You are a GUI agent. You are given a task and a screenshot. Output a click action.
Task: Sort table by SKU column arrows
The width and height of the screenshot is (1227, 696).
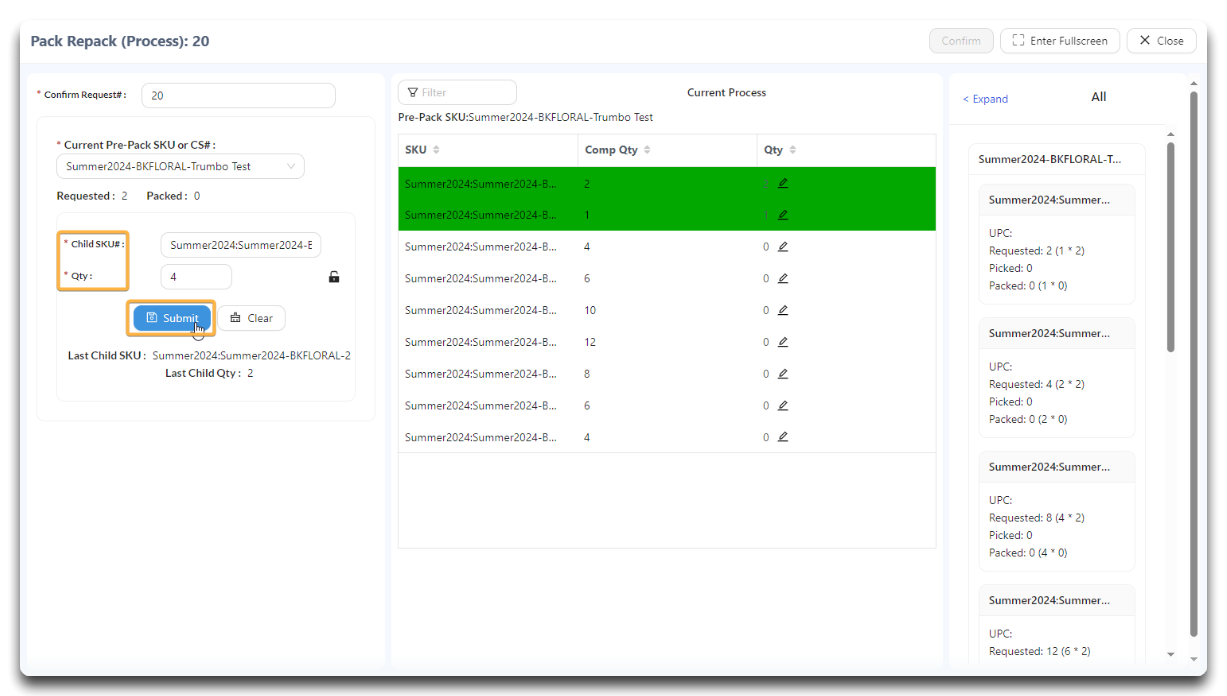(x=436, y=150)
